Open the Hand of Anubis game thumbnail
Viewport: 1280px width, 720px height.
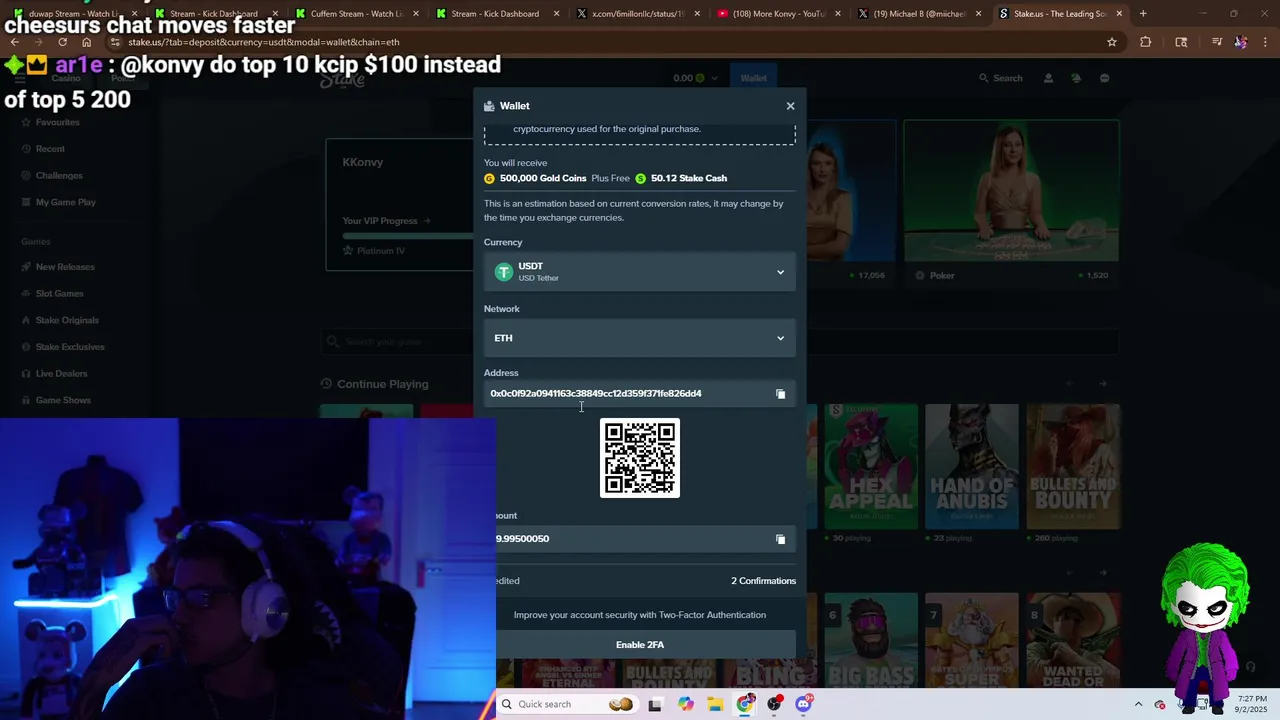pos(972,466)
